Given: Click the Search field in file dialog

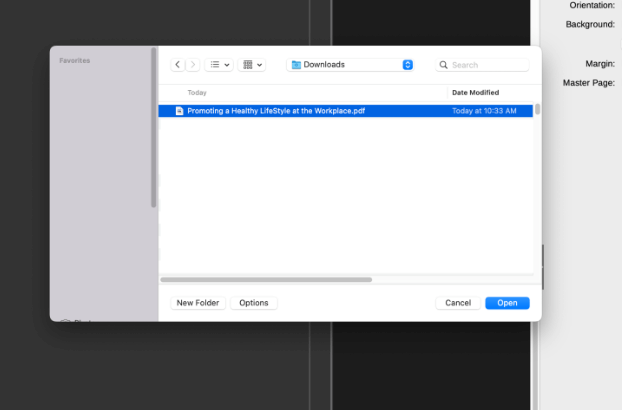Looking at the screenshot, I should click(482, 65).
